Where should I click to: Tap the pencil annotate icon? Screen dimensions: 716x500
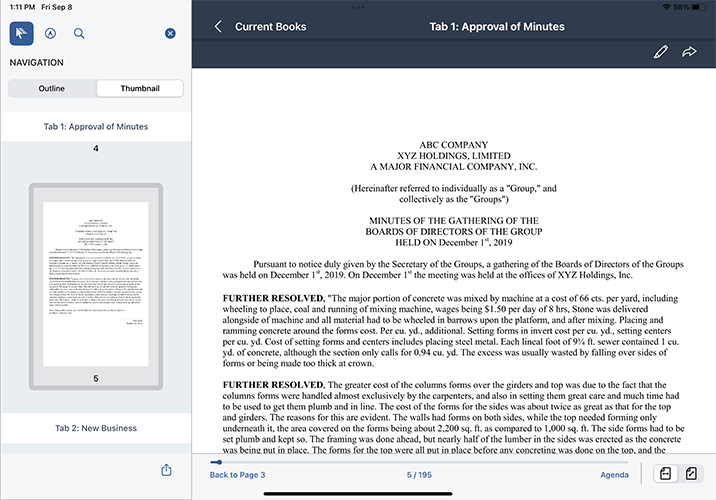(660, 52)
